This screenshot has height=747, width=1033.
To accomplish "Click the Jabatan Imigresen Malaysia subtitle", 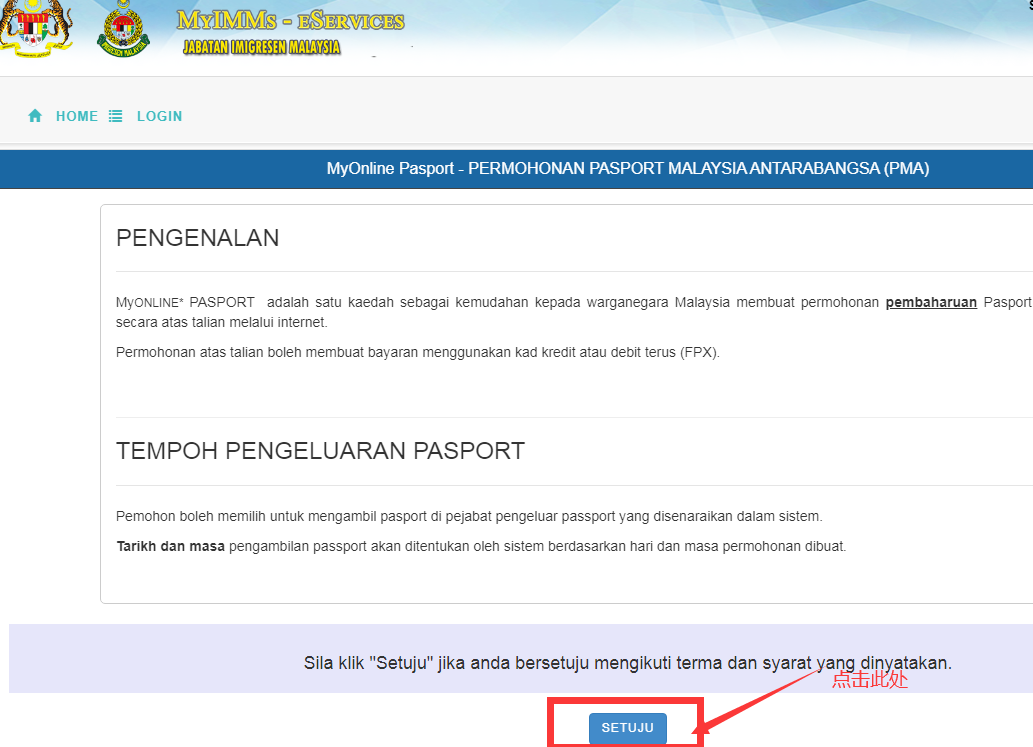I will pos(262,47).
